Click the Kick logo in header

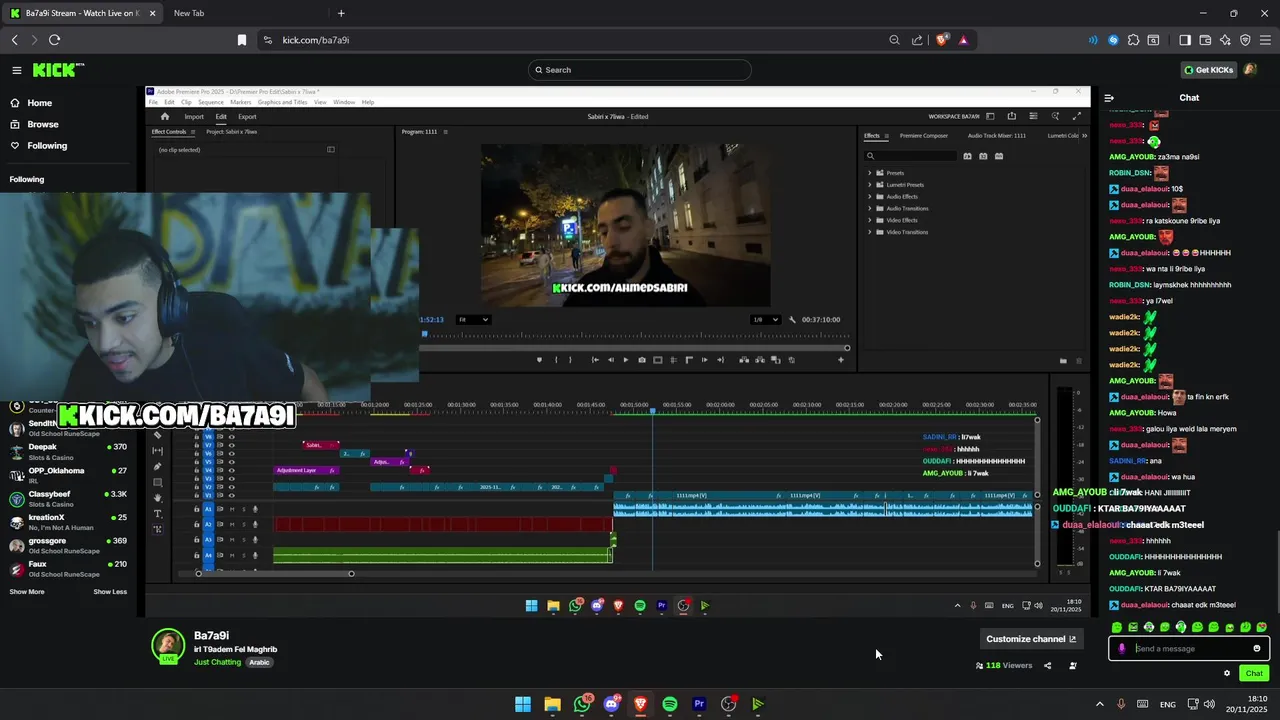[57, 70]
